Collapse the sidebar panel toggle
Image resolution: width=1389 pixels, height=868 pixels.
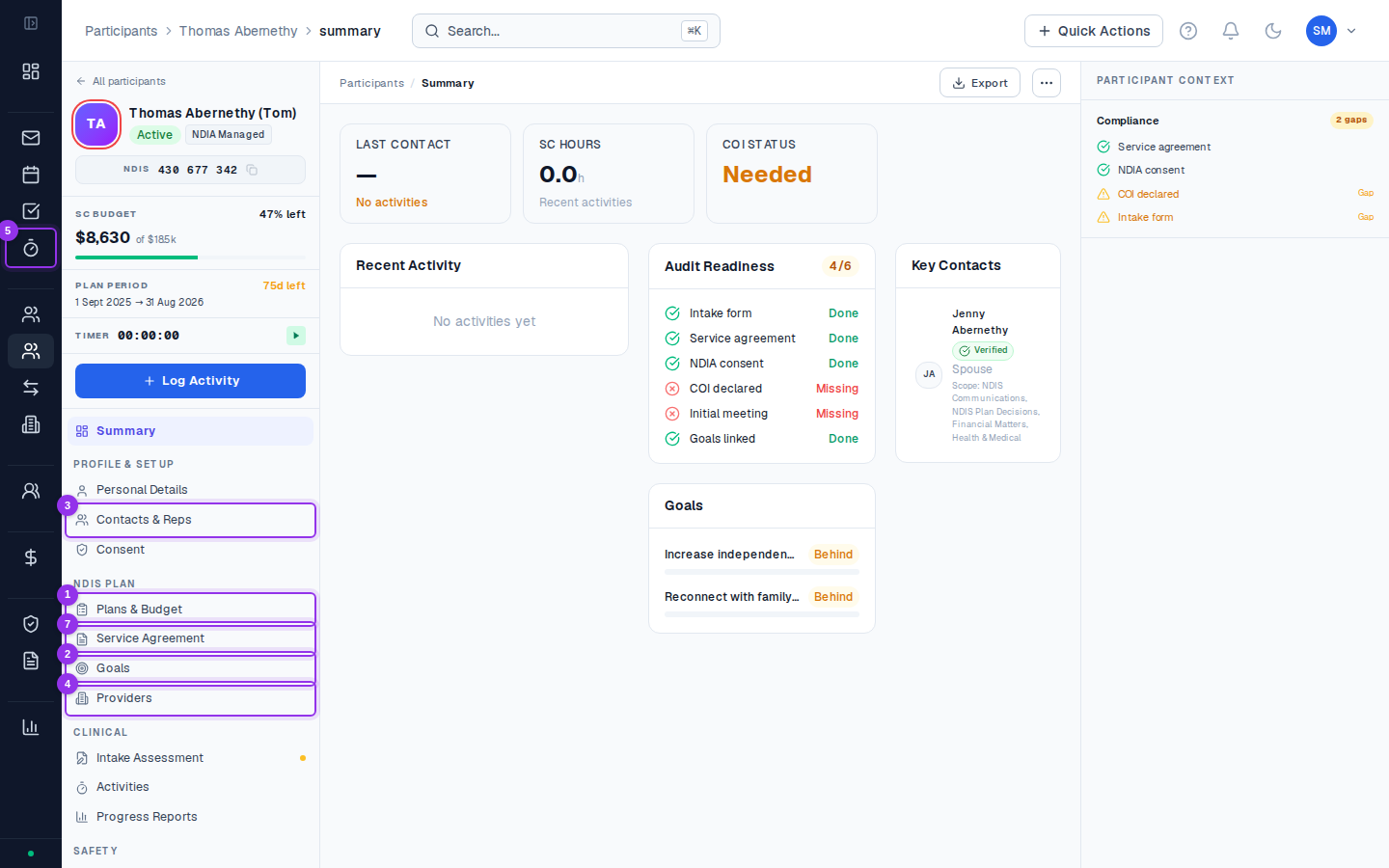[x=31, y=23]
